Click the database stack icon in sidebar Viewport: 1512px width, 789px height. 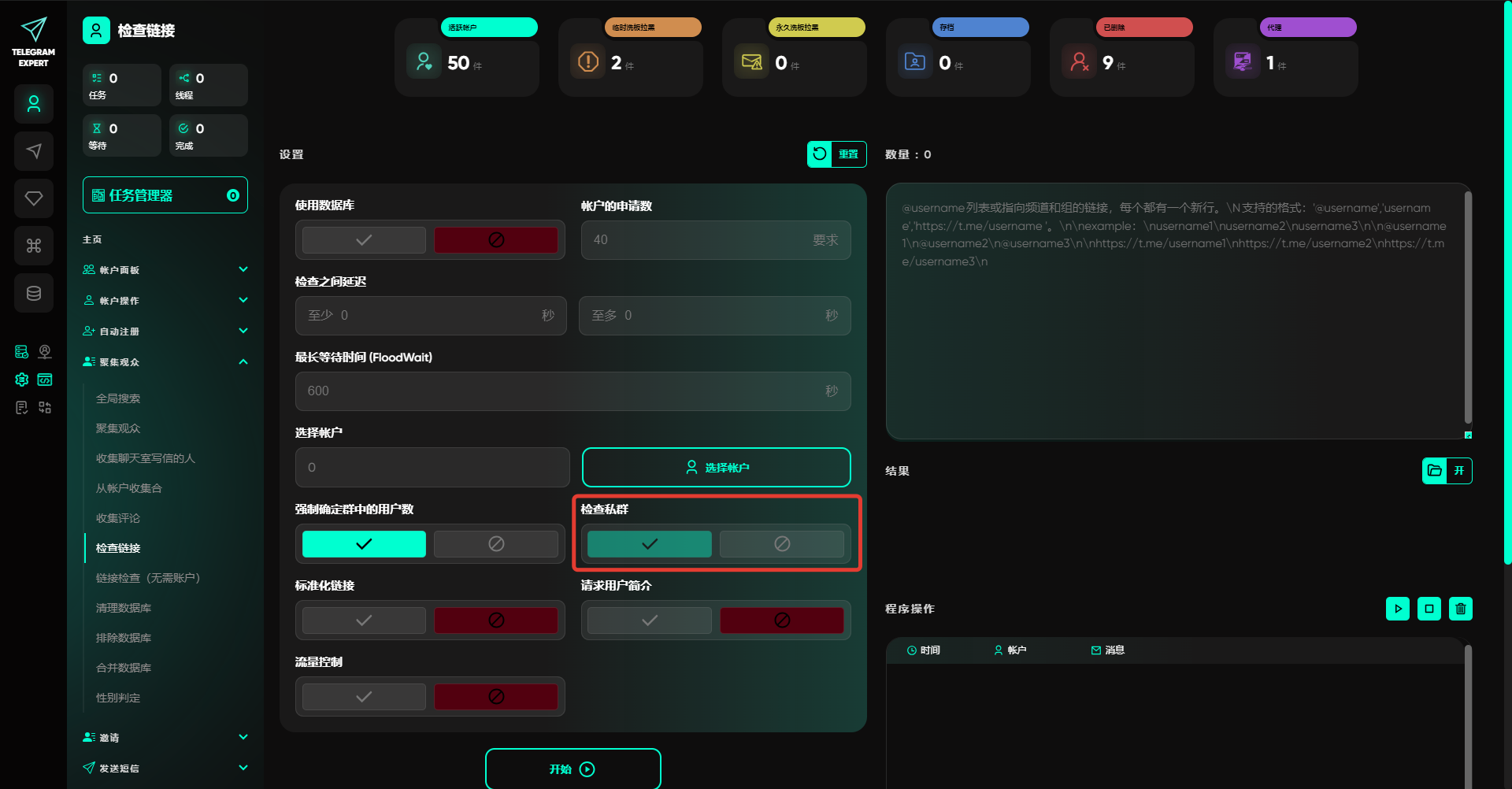tap(34, 293)
